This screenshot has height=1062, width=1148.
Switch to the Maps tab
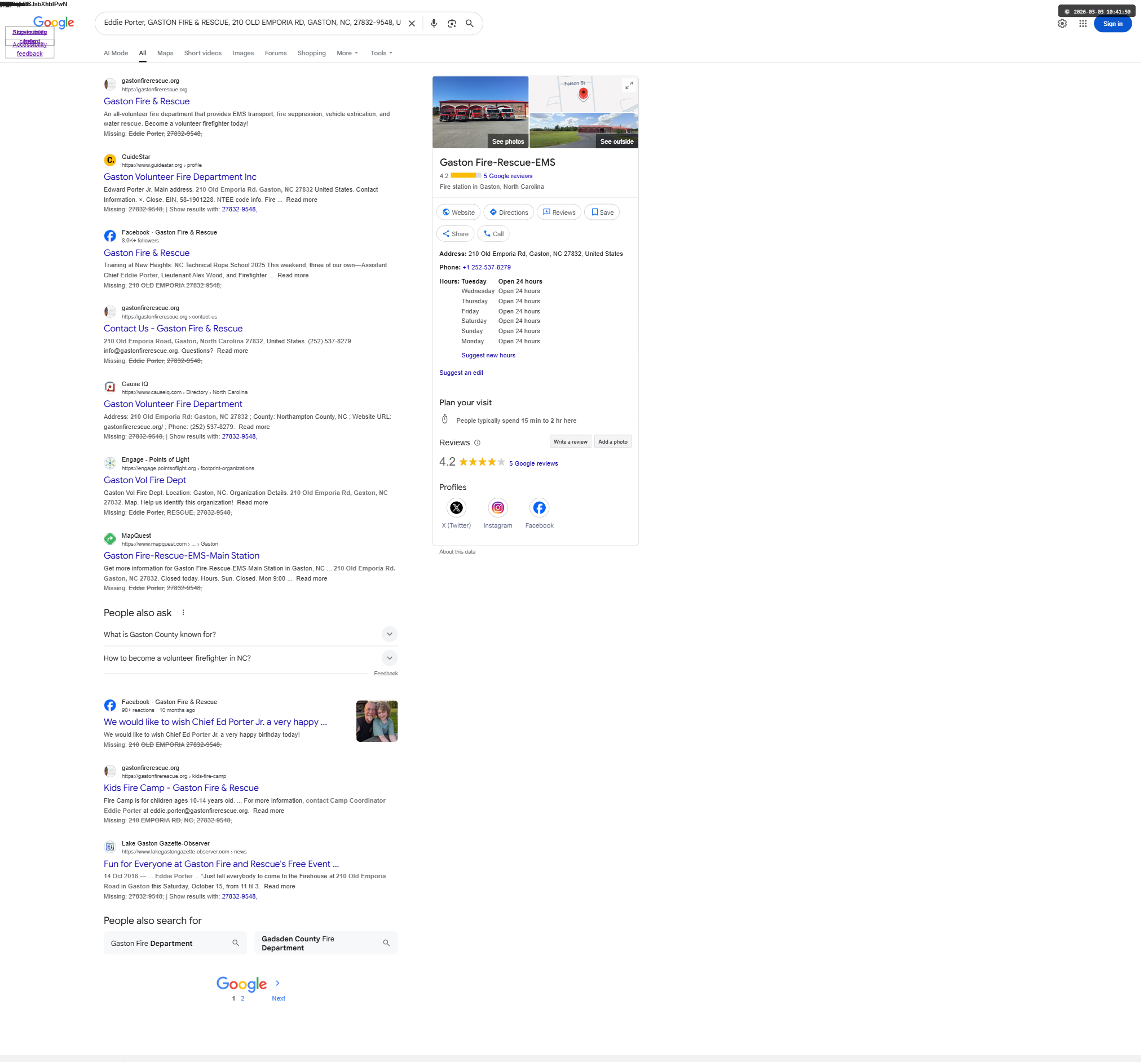pos(165,54)
